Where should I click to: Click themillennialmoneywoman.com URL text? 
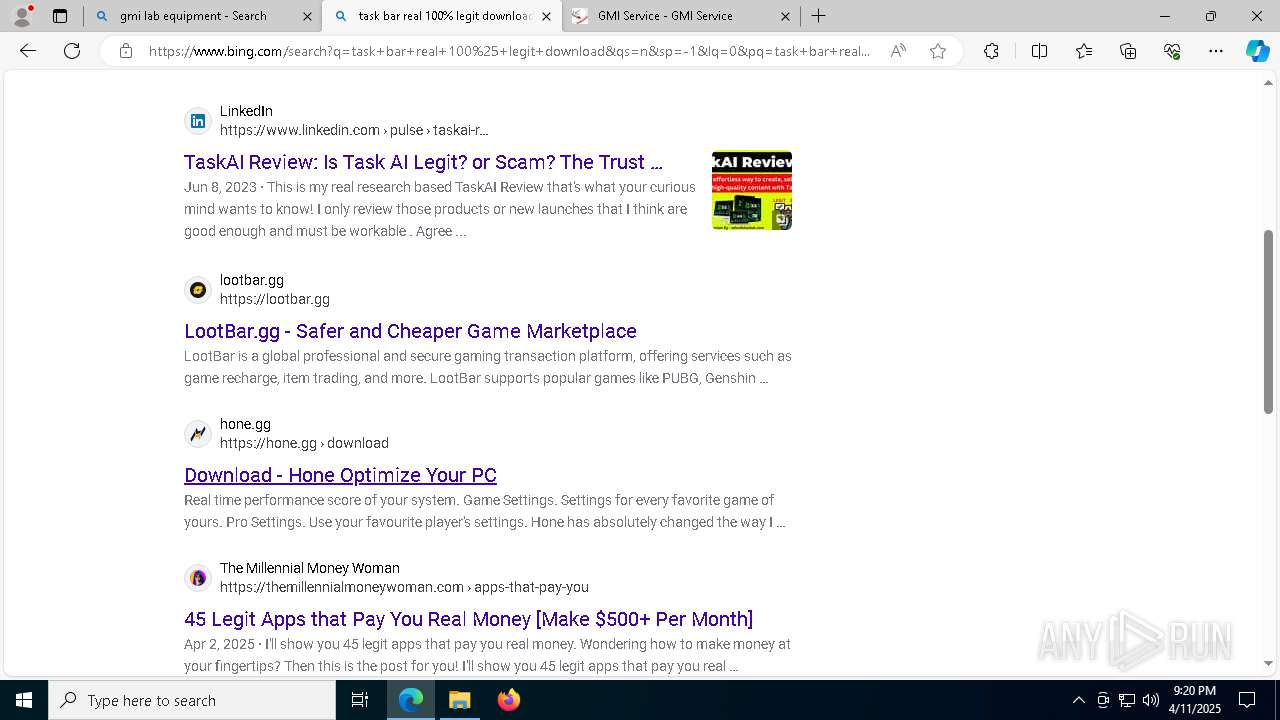[404, 587]
